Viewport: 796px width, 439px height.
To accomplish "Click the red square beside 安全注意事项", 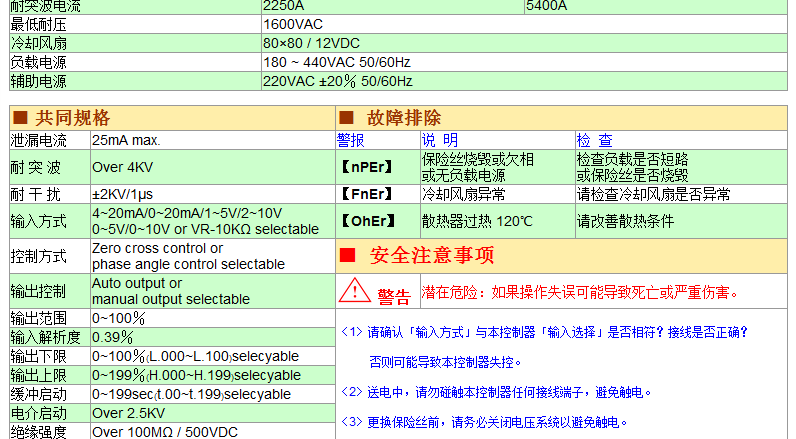I will tap(347, 256).
